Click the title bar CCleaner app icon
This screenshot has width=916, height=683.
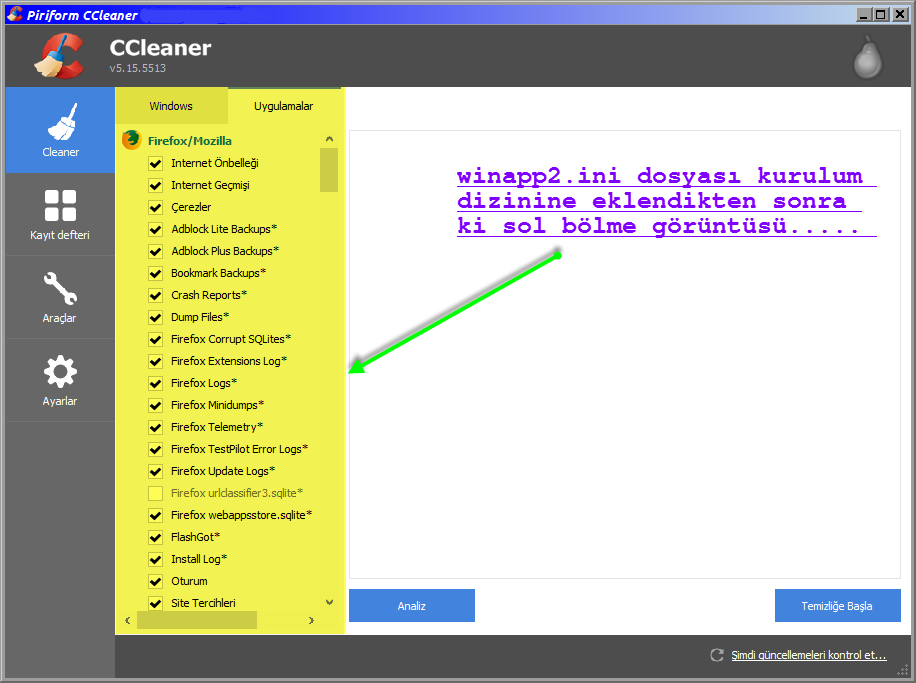click(15, 14)
